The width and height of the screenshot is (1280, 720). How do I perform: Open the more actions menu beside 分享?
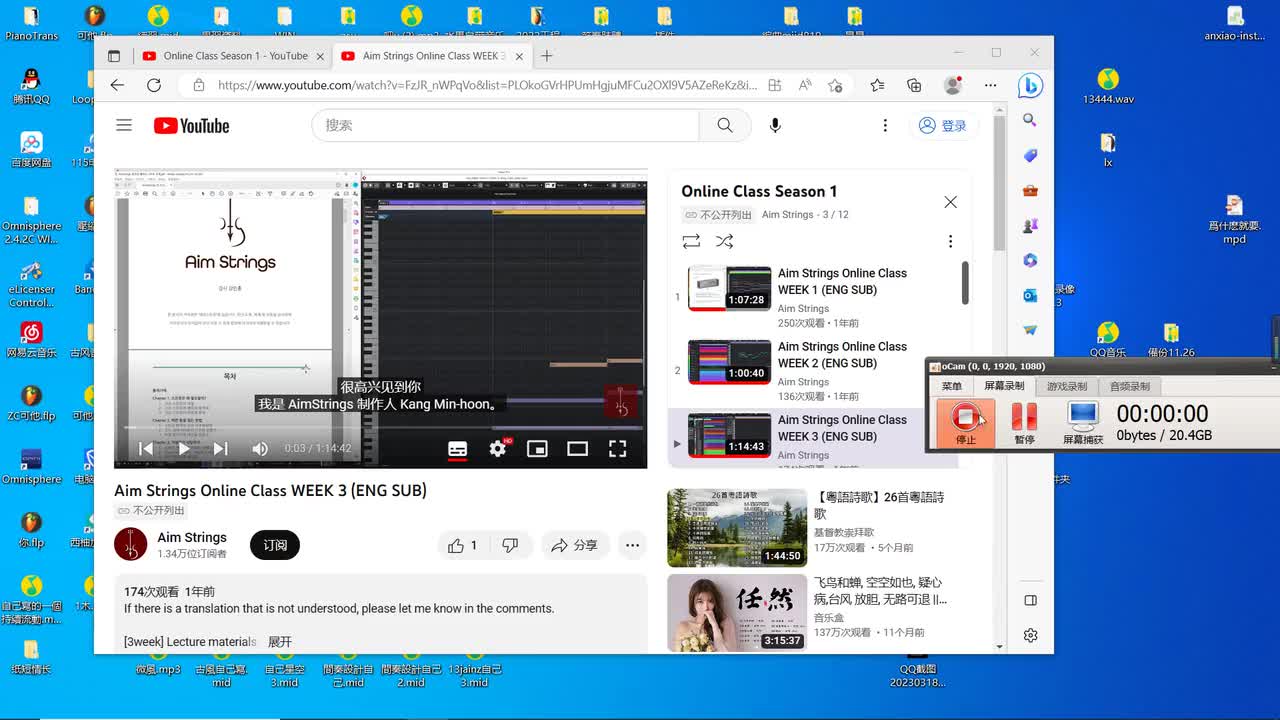[x=632, y=545]
